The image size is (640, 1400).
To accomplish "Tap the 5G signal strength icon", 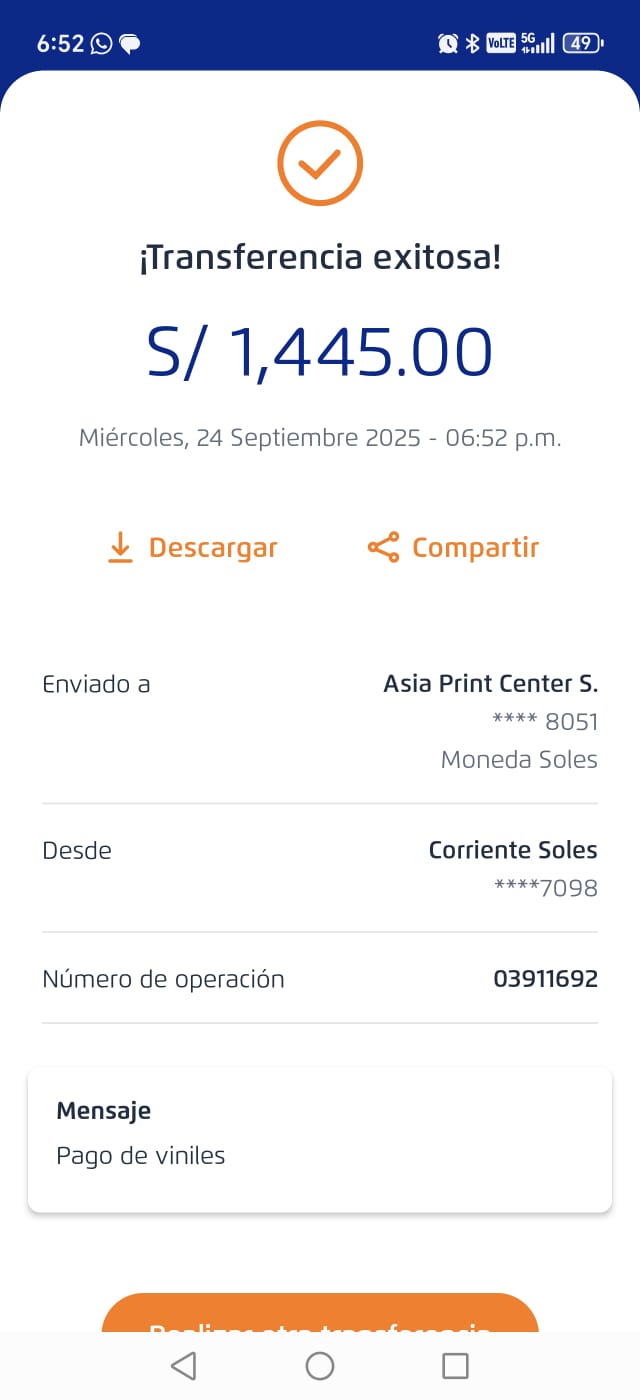I will pyautogui.click(x=538, y=43).
